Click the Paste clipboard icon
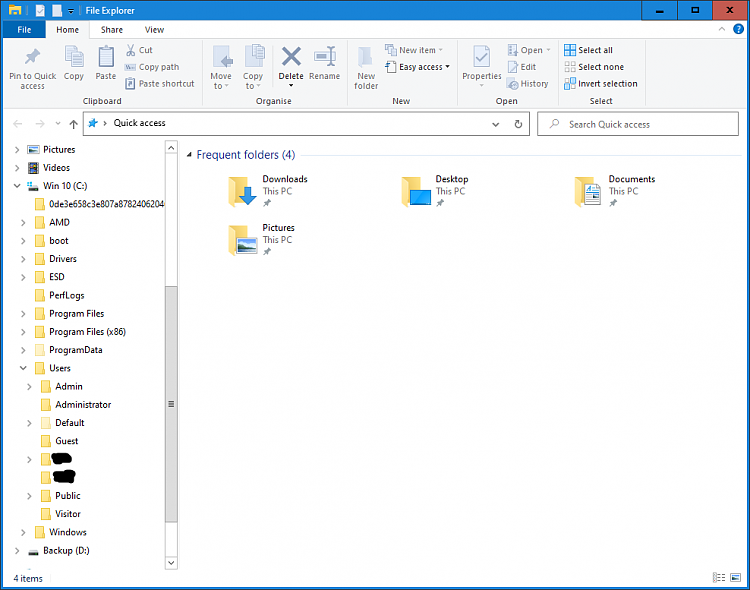Screen dimensions: 750x590 (106, 57)
